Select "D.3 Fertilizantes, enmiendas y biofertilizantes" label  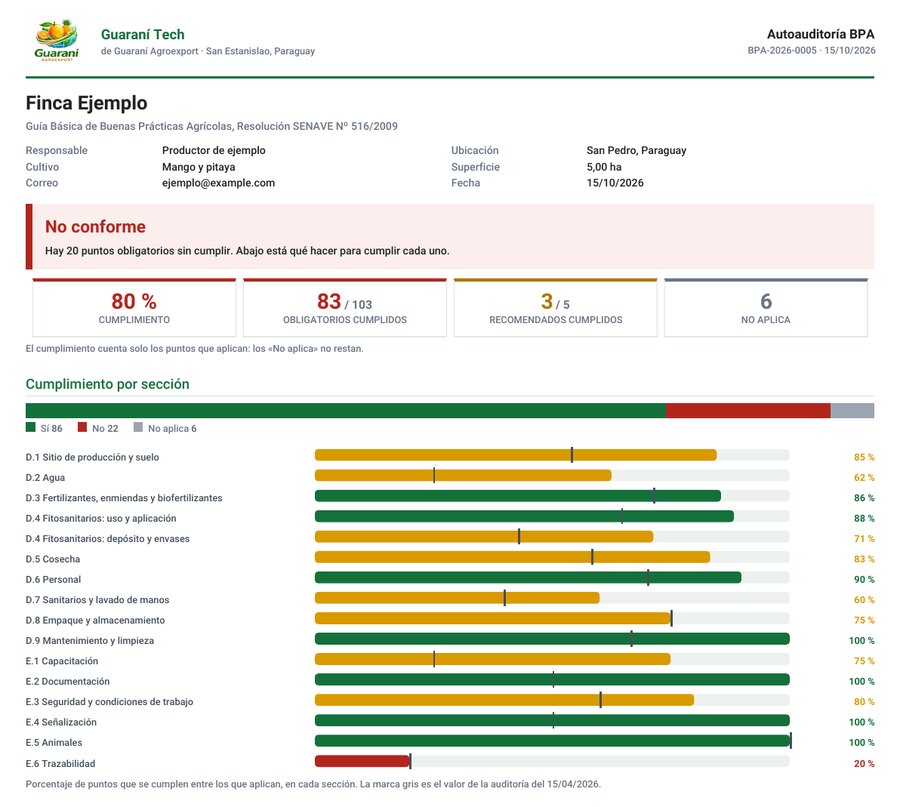point(124,498)
